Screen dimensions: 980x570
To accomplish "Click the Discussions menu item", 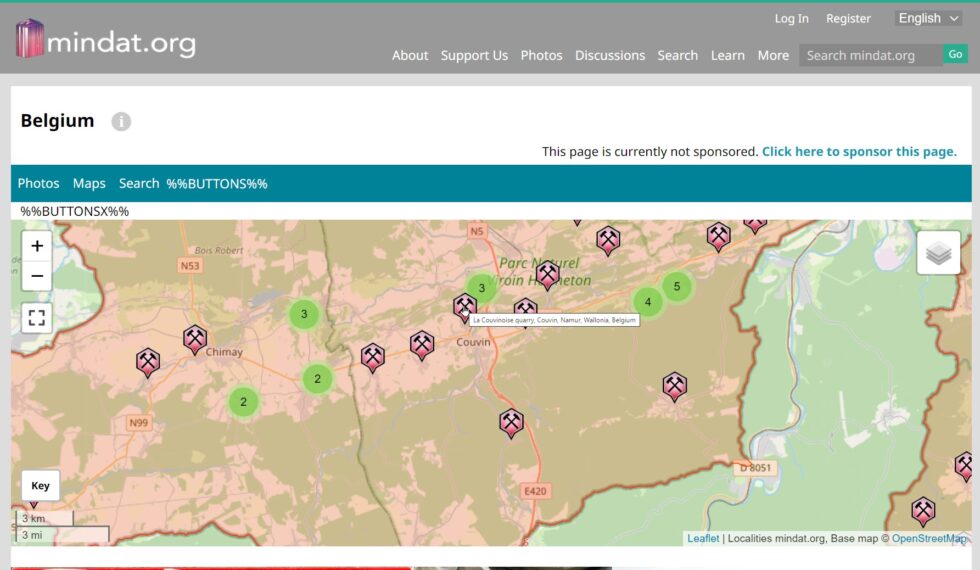I will 610,55.
